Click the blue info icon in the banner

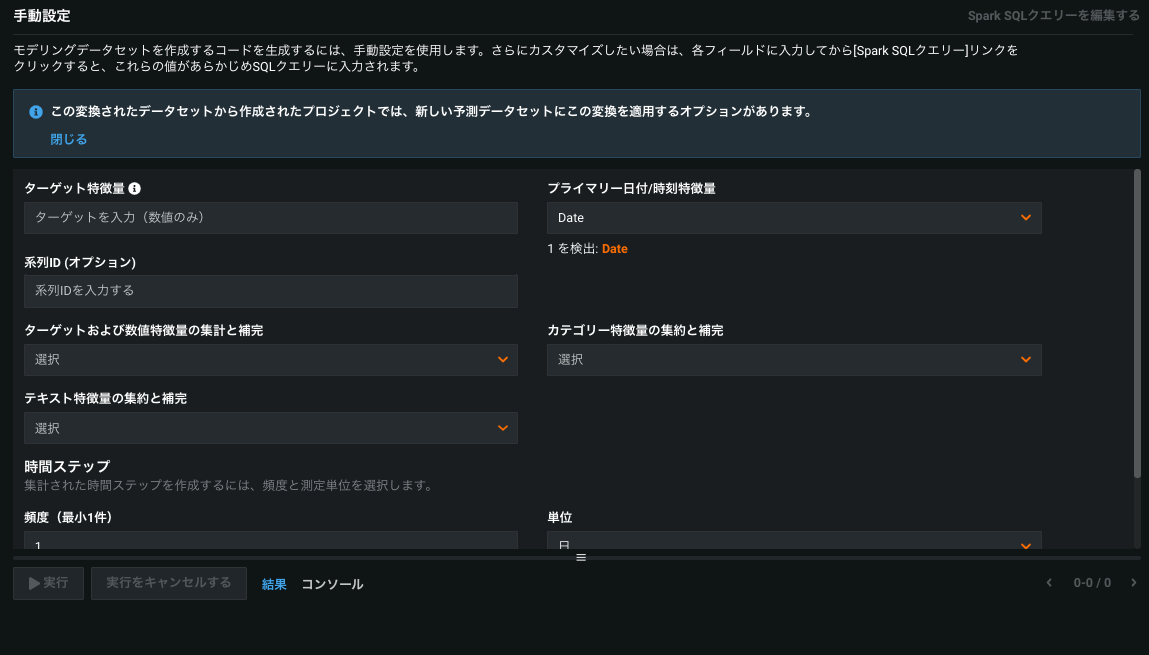[x=36, y=112]
